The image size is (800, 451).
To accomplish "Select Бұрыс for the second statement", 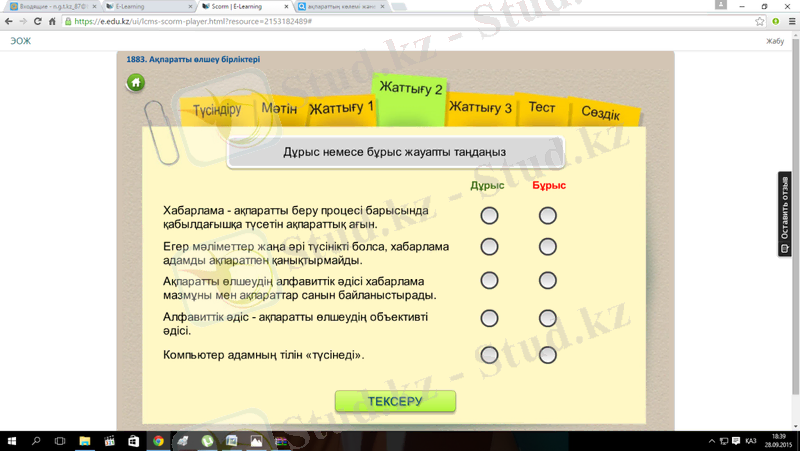I will (x=547, y=246).
